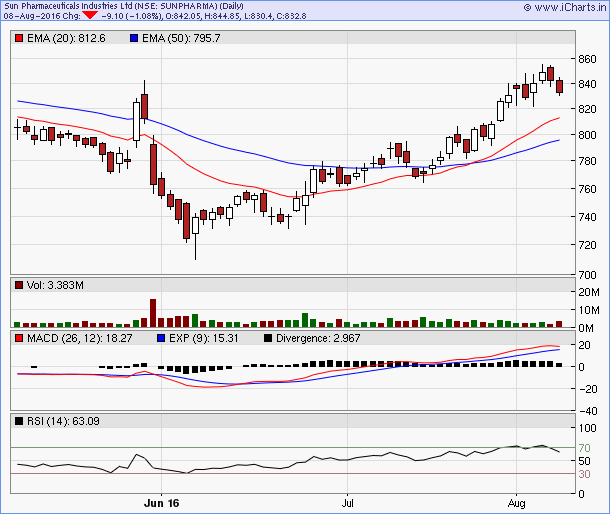
Task: Click the Jun 16 date axis label
Action: (x=161, y=503)
